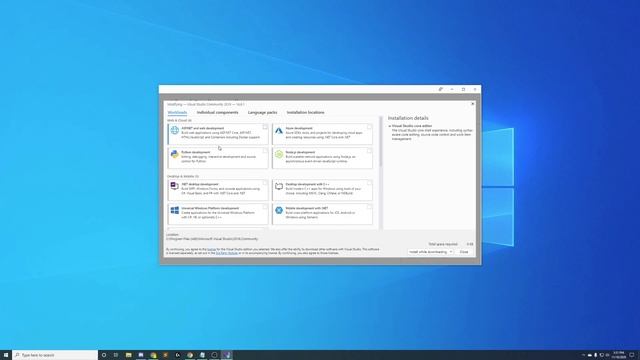
Task: Open Cortana from the taskbar
Action: click(104, 355)
